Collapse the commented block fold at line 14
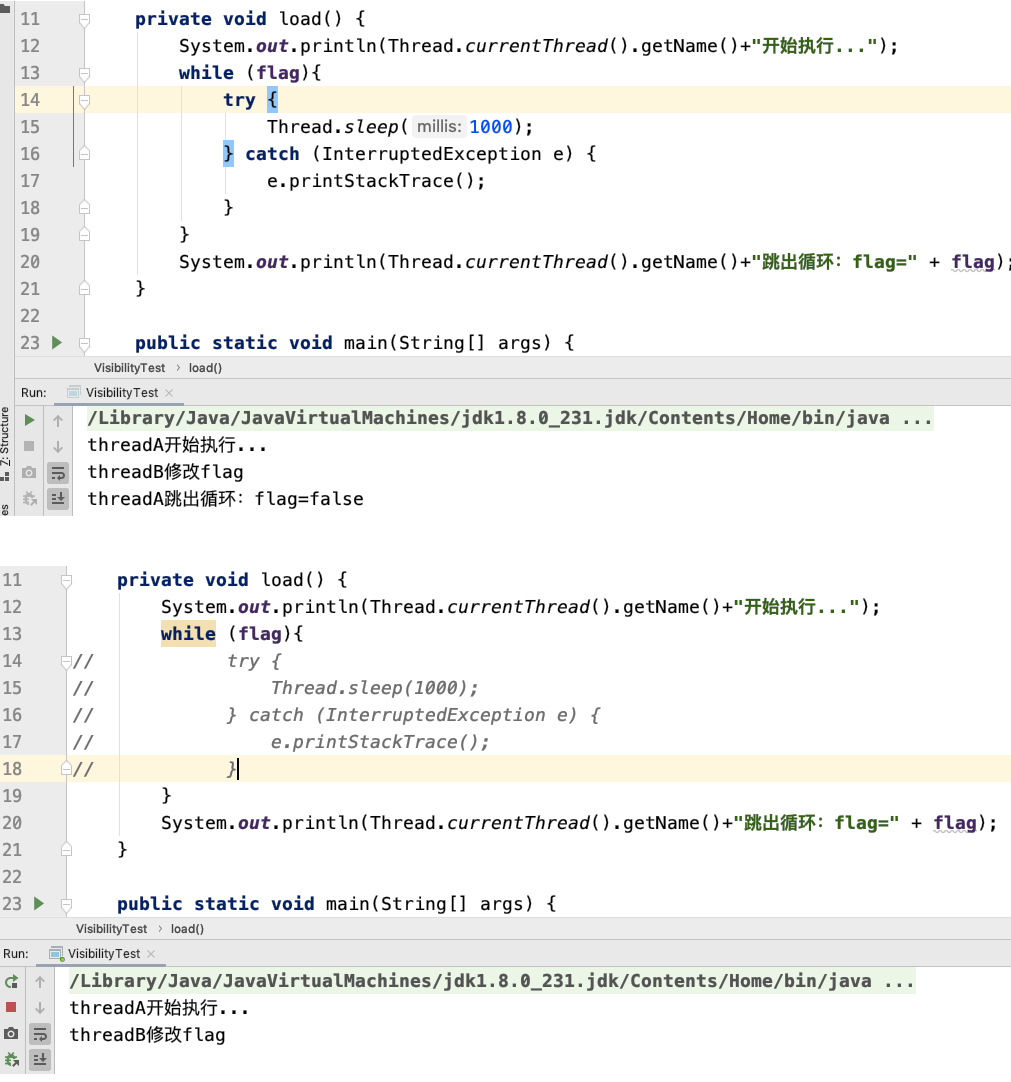 coord(66,661)
